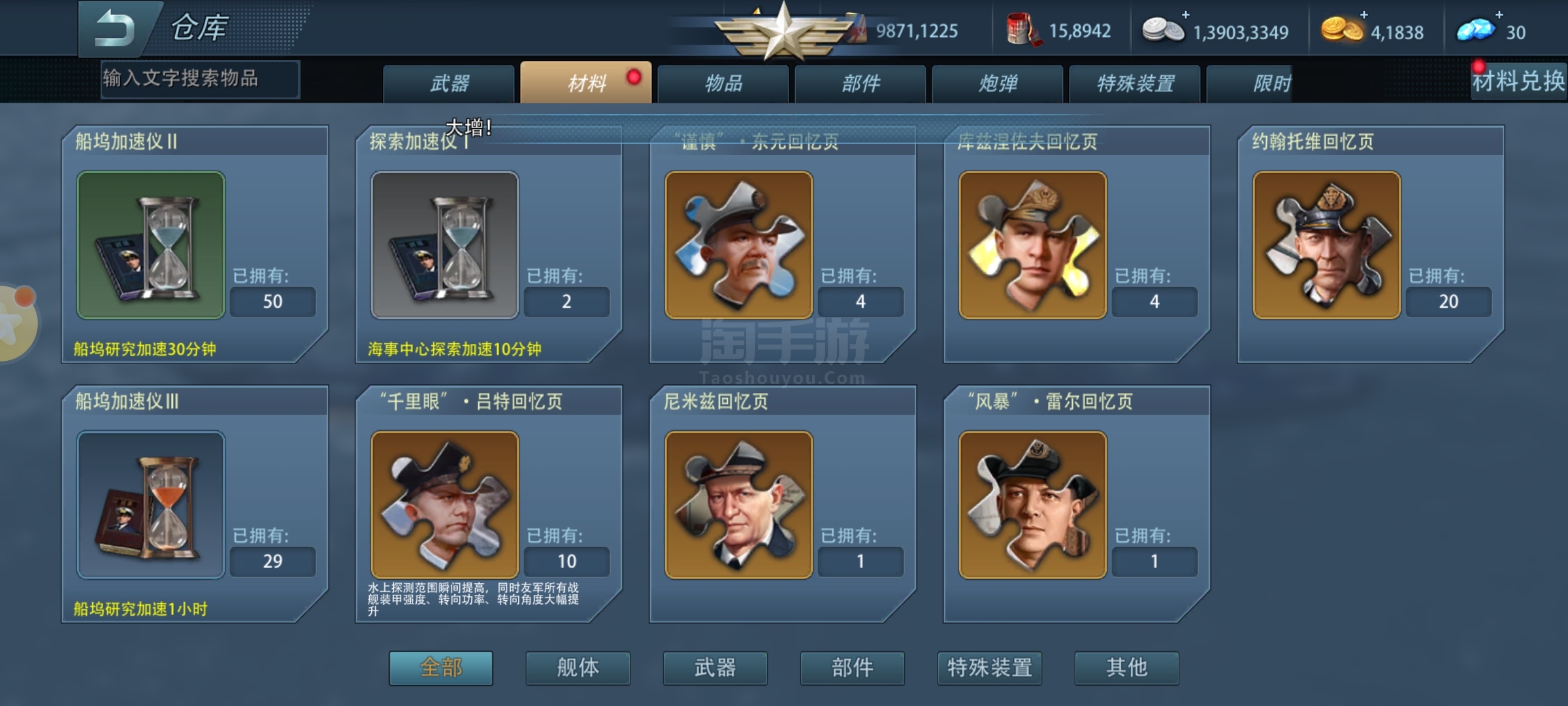Filter by 舰体 at the bottom

(578, 668)
